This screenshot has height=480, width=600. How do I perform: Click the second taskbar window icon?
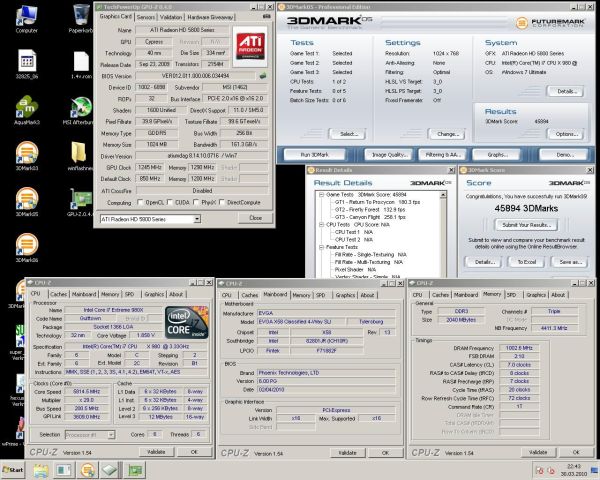(x=64, y=470)
